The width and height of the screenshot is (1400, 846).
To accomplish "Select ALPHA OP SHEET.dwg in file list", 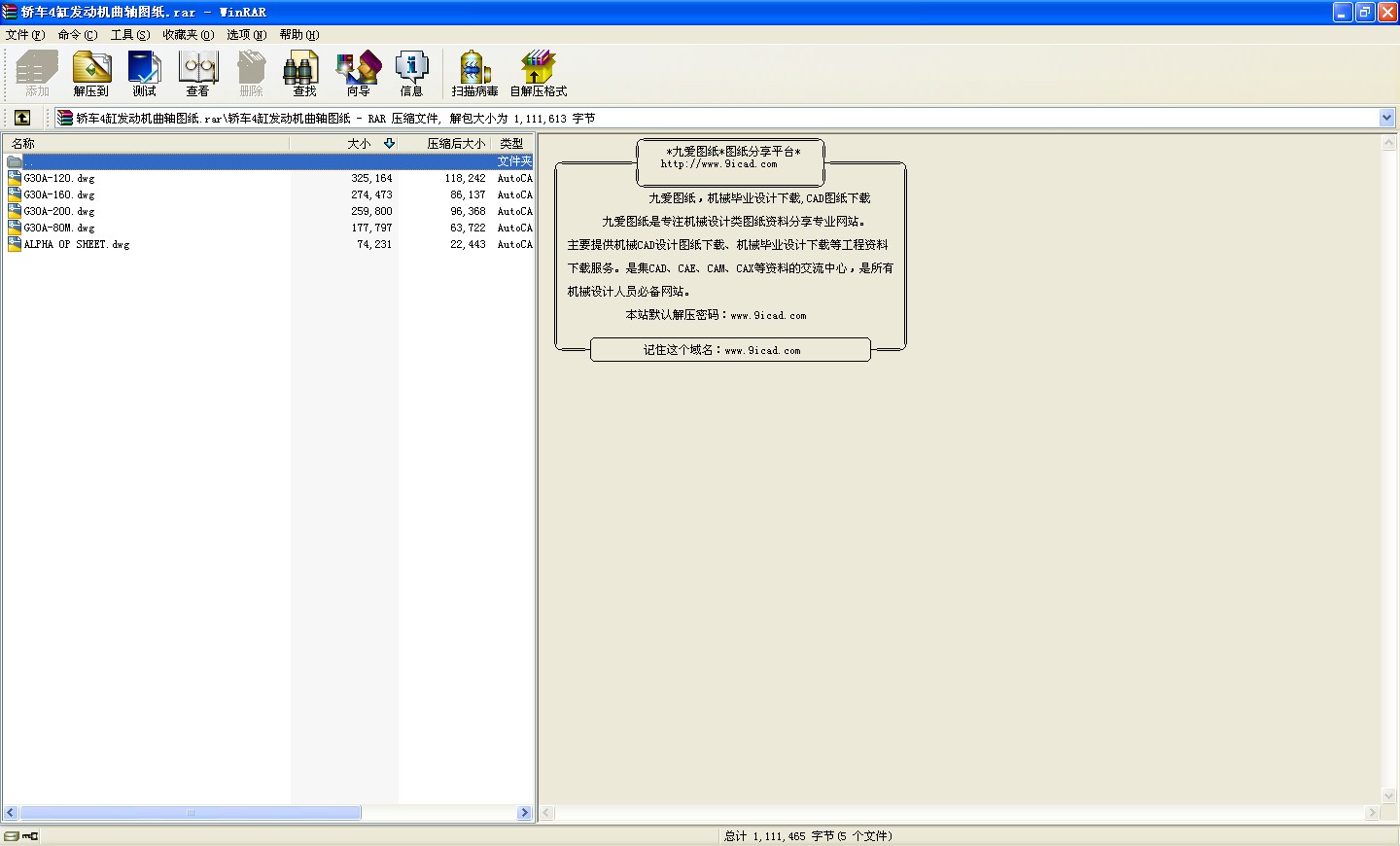I will click(77, 244).
